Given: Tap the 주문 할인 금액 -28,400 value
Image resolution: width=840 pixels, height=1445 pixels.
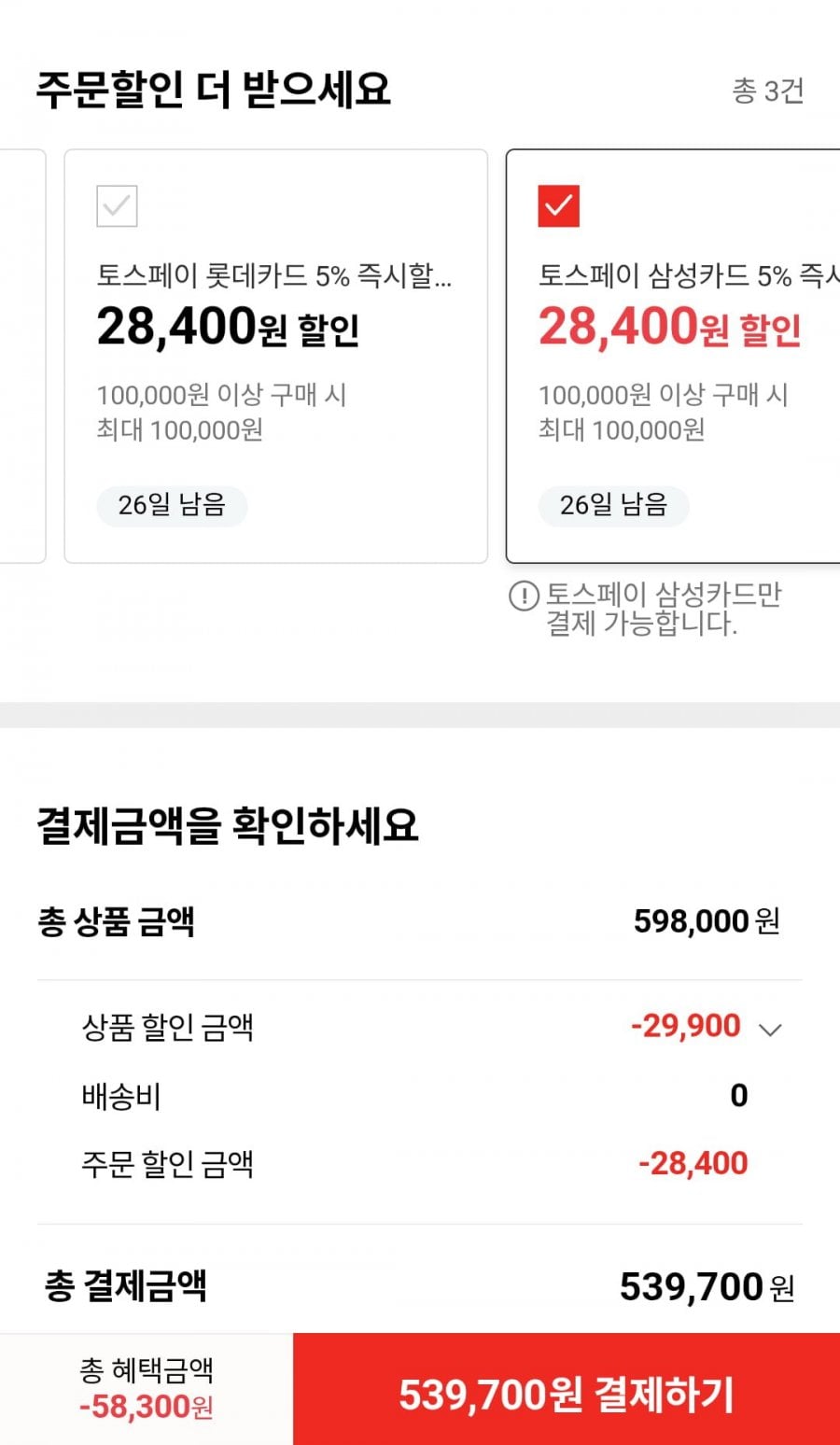Looking at the screenshot, I should (693, 1164).
